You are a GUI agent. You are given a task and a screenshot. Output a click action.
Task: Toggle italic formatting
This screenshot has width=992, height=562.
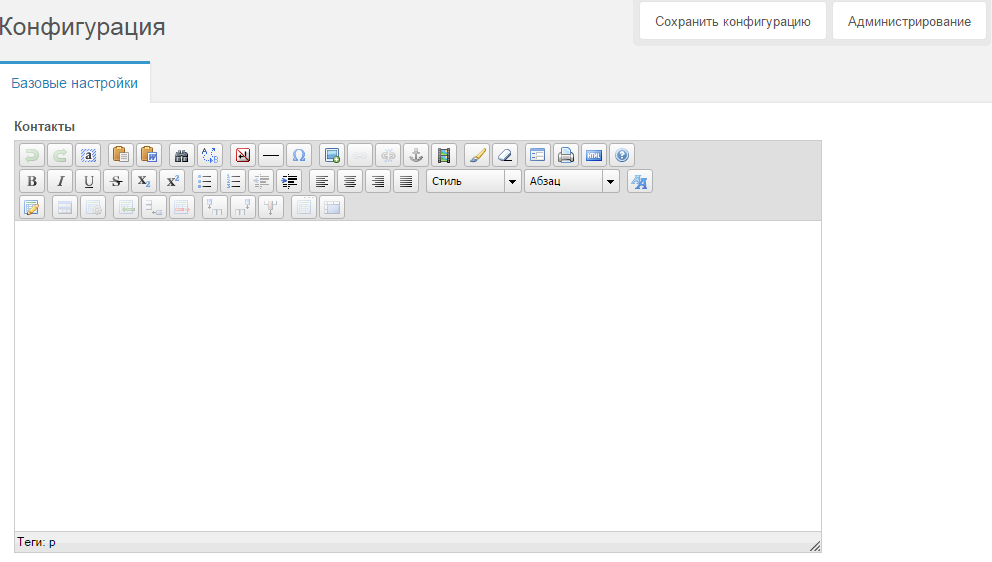60,182
